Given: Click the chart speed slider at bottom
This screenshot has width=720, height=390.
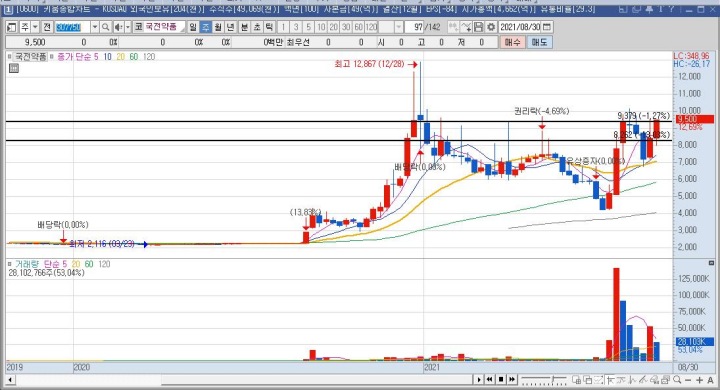Looking at the screenshot, I should pos(544,380).
